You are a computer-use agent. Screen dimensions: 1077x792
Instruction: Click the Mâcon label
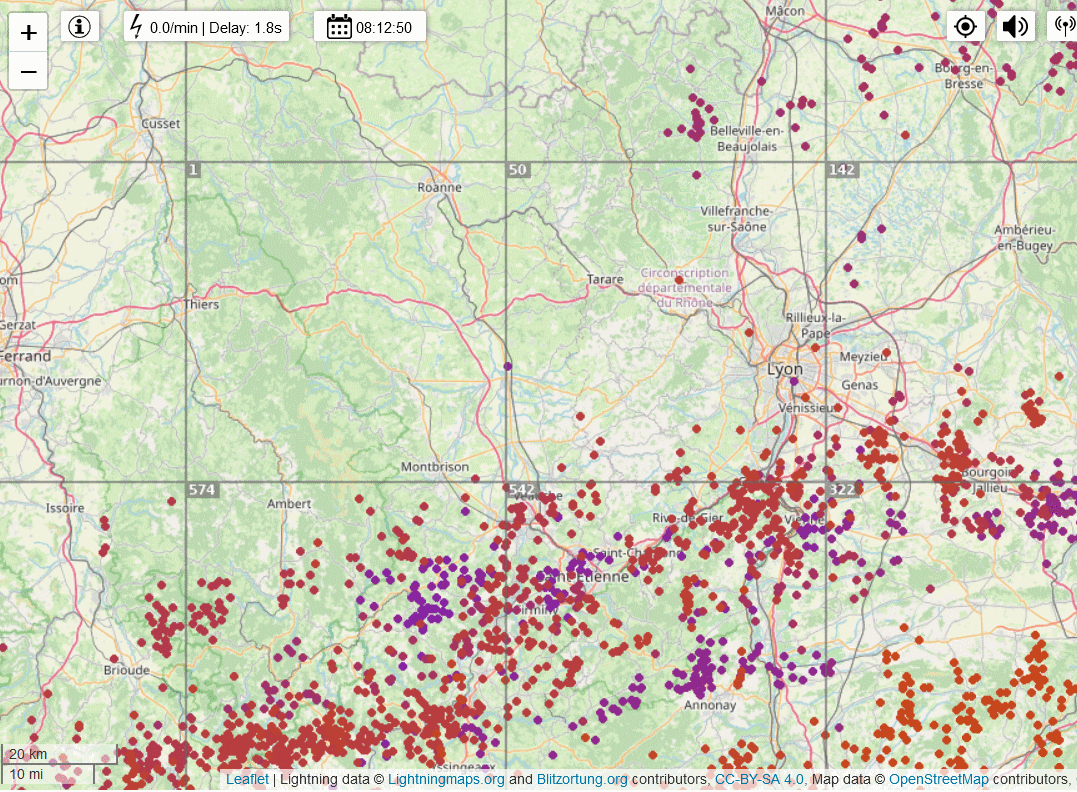785,11
